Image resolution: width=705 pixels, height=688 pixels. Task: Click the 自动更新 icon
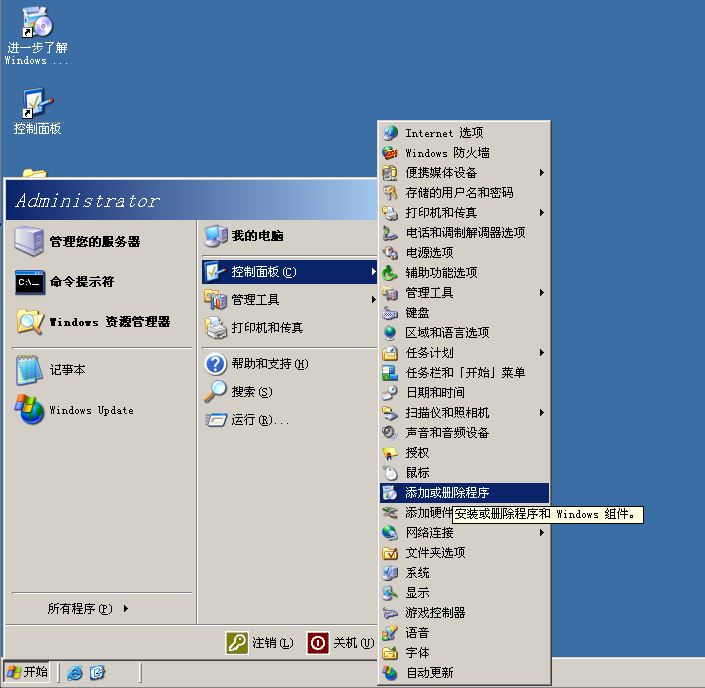coord(390,673)
